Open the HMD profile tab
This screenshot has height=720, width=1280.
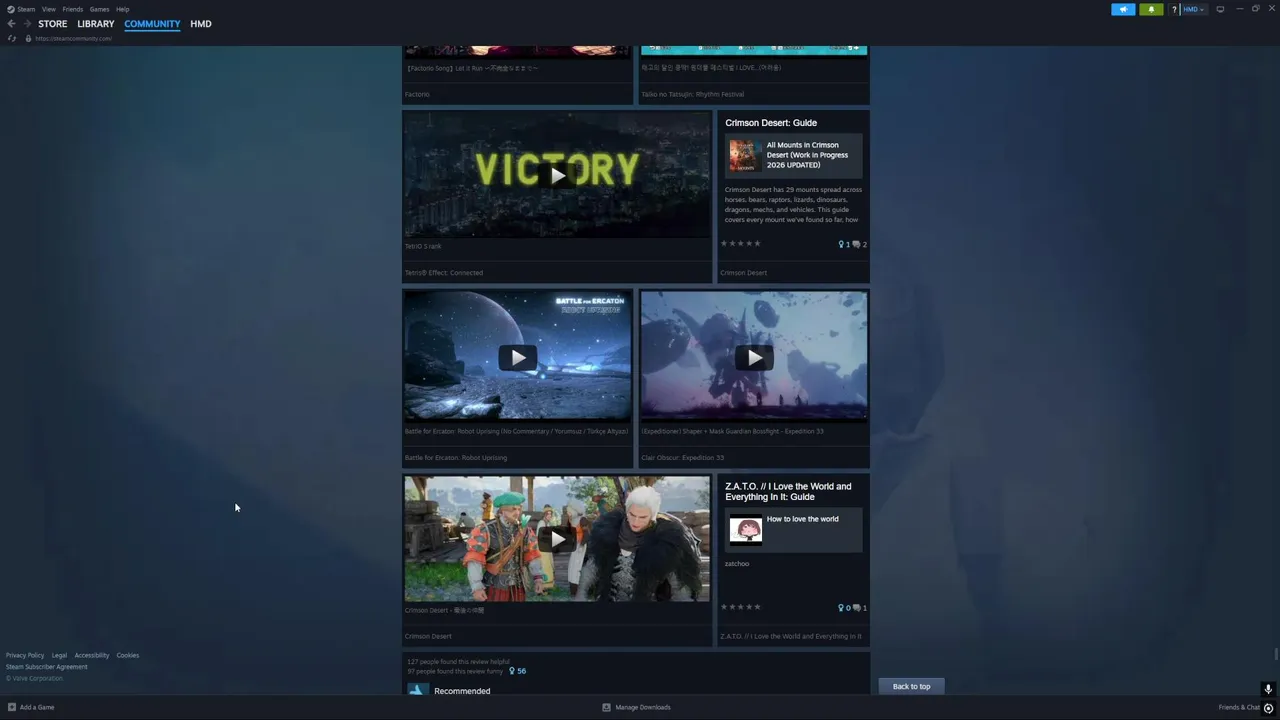(x=201, y=24)
